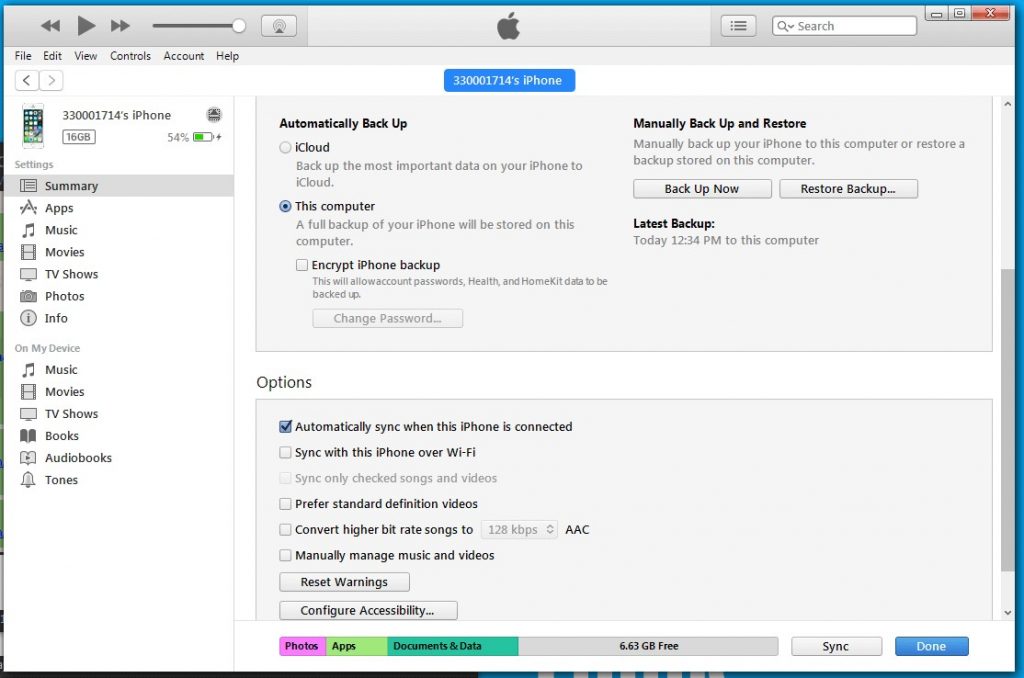Viewport: 1024px width, 678px height.
Task: Open the Books icon on device
Action: click(28, 436)
